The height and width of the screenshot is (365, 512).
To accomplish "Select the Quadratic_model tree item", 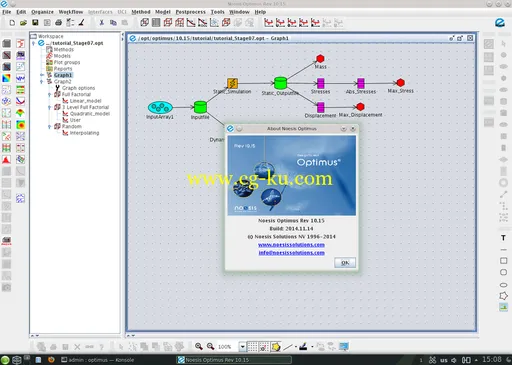I will pos(90,114).
